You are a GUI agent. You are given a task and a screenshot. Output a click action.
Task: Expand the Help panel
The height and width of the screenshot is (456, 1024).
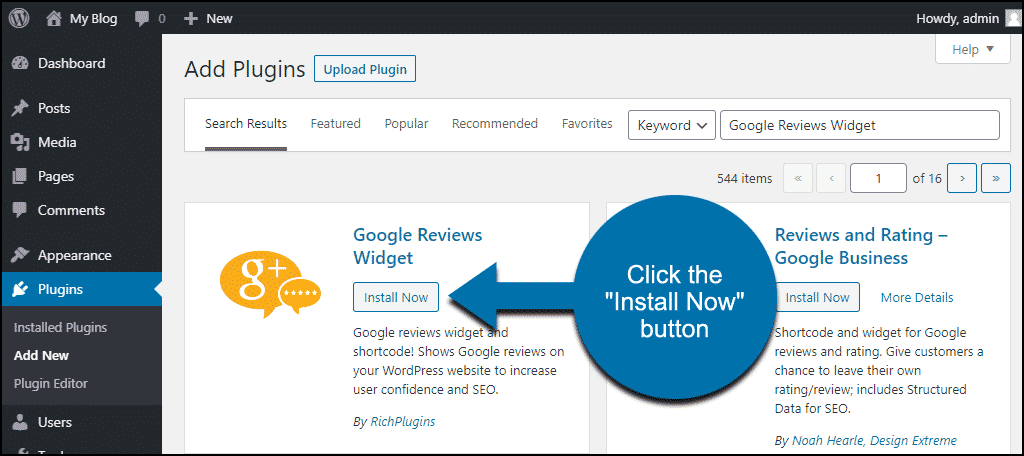(x=973, y=50)
